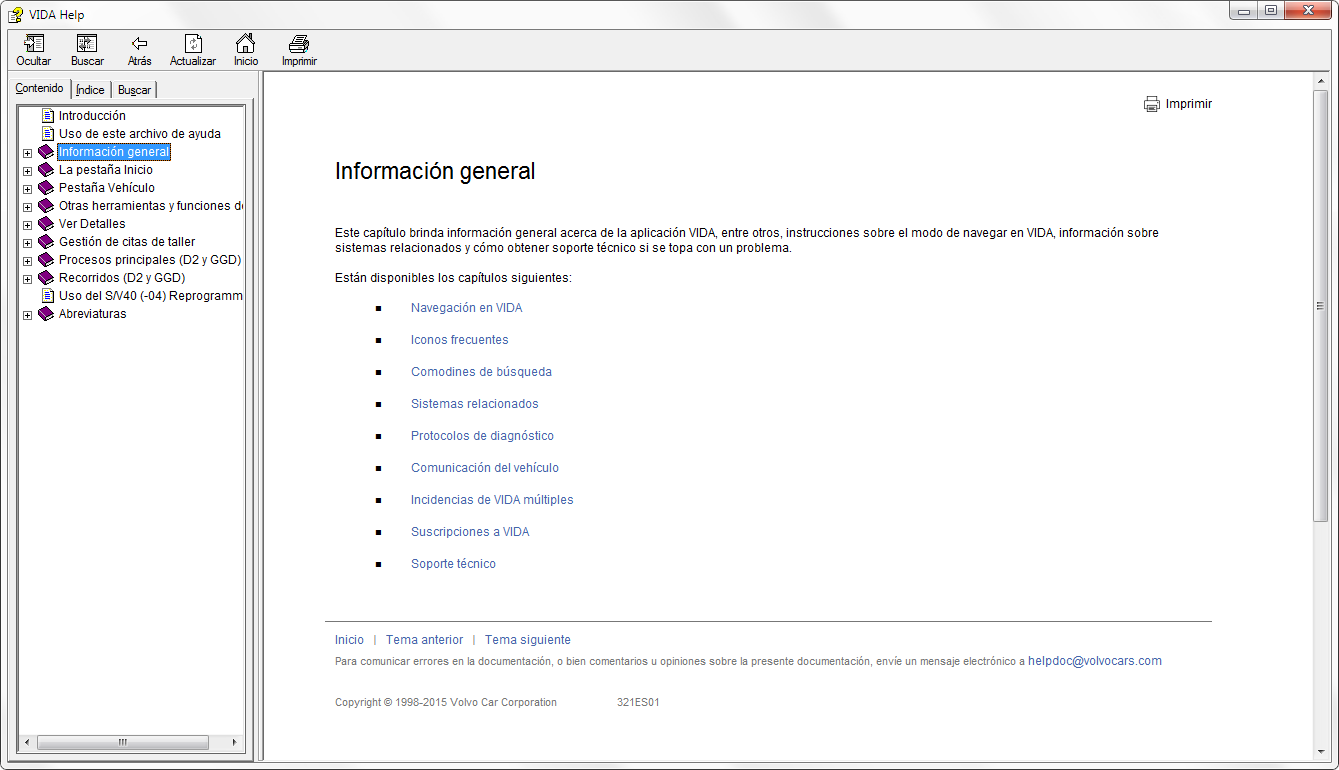Click book icon of Ver Detalles
The width and height of the screenshot is (1339, 770).
(x=46, y=224)
